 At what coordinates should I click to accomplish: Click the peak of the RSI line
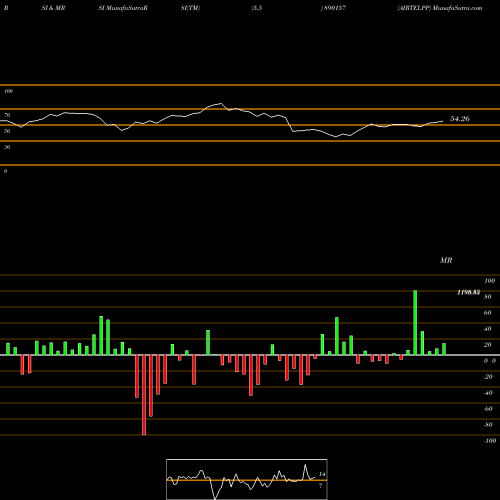point(220,104)
